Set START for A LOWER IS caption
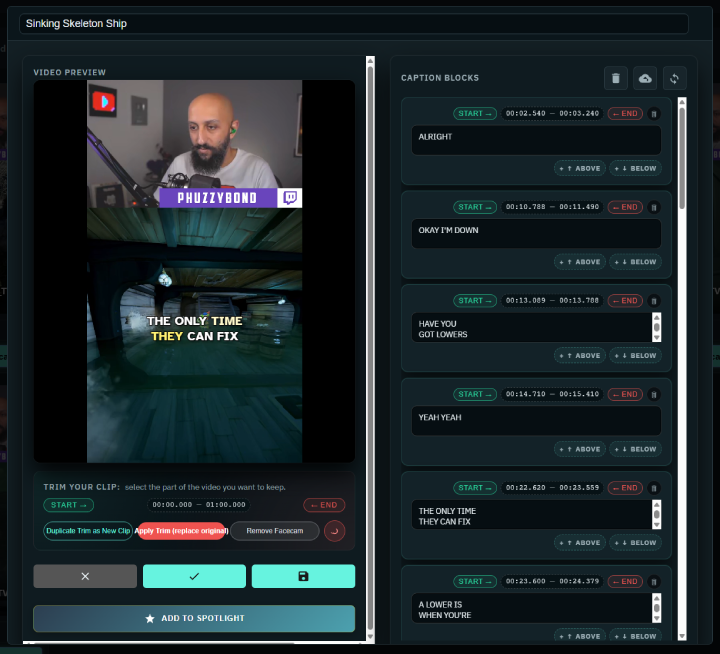 (475, 581)
